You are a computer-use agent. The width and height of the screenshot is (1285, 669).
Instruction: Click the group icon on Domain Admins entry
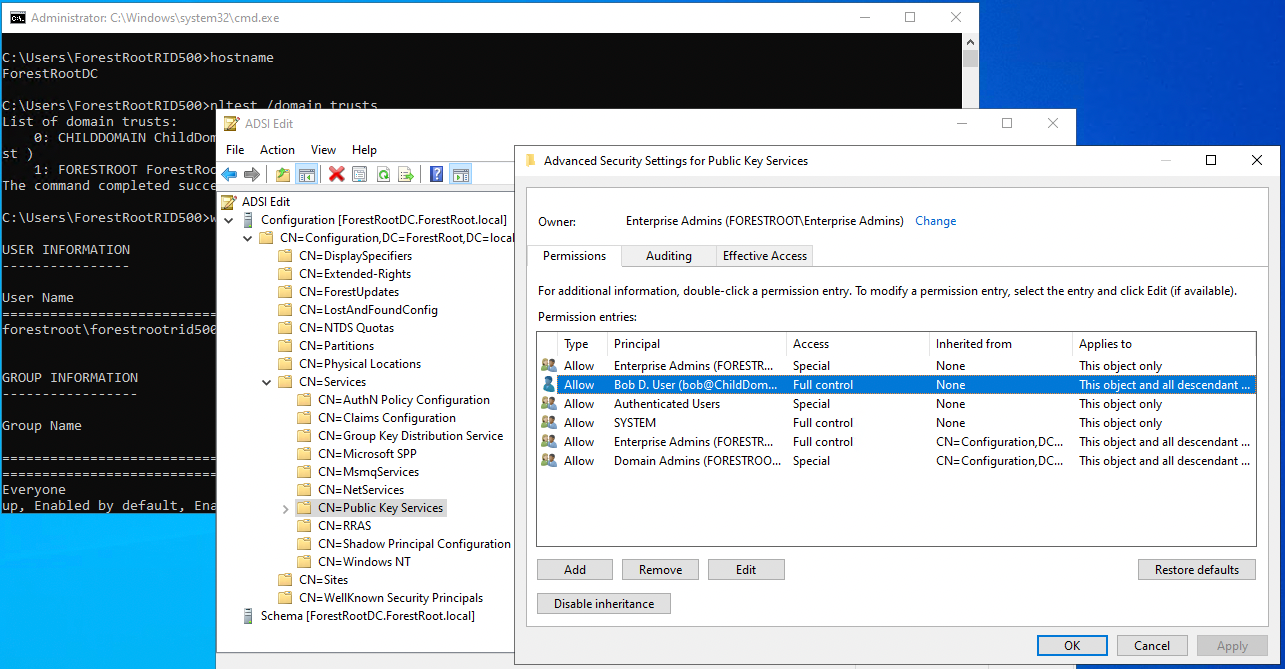(548, 460)
